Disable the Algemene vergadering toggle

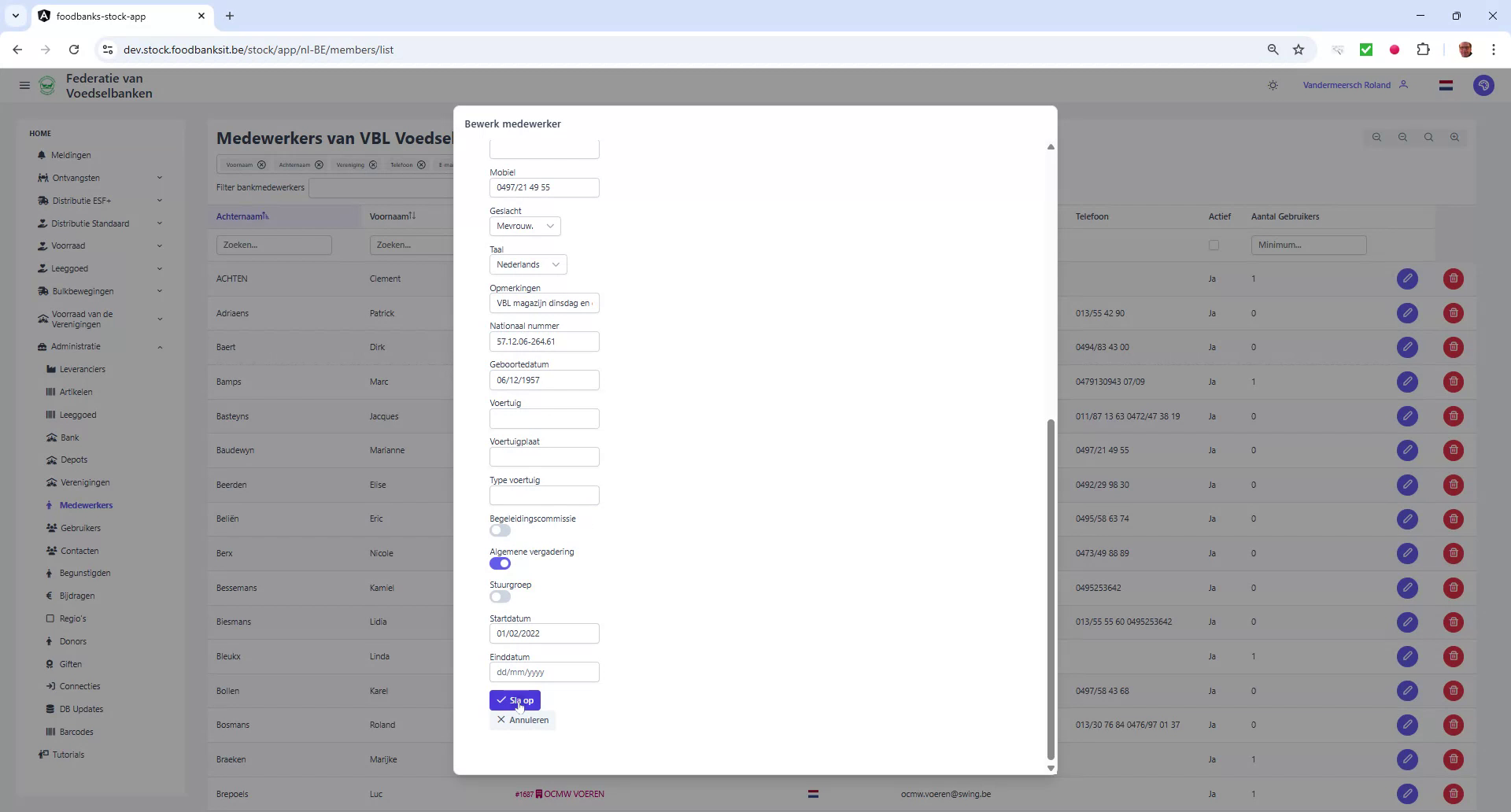click(500, 563)
